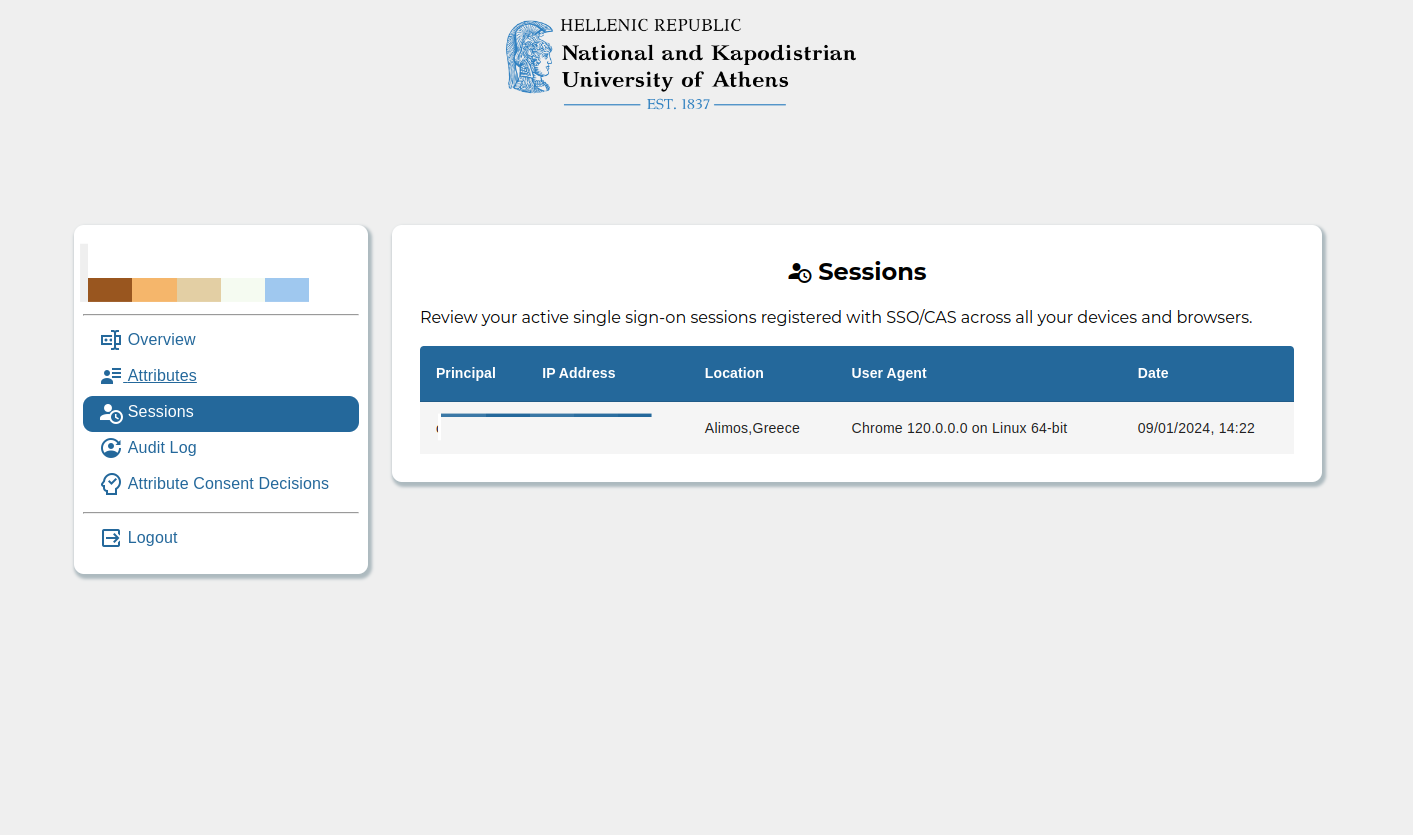
Task: Open the Overview menu label
Action: (x=161, y=340)
